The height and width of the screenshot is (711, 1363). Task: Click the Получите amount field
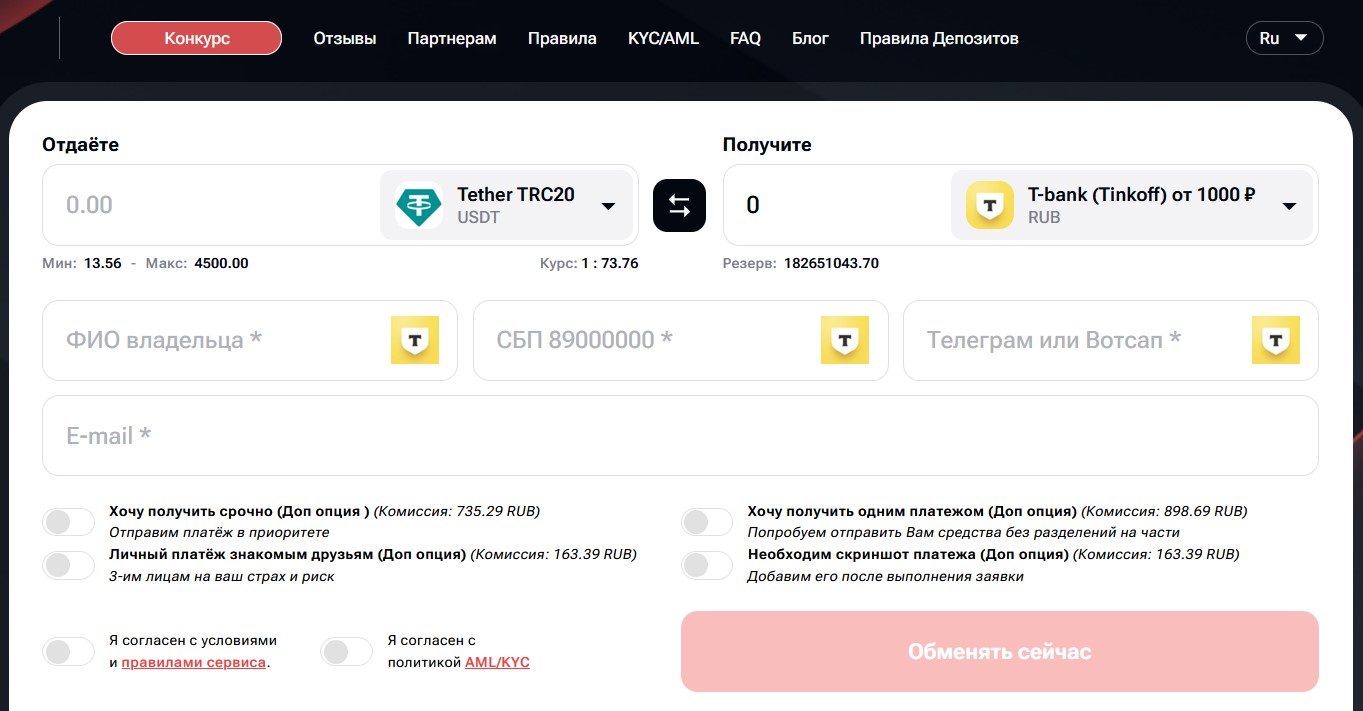[836, 205]
